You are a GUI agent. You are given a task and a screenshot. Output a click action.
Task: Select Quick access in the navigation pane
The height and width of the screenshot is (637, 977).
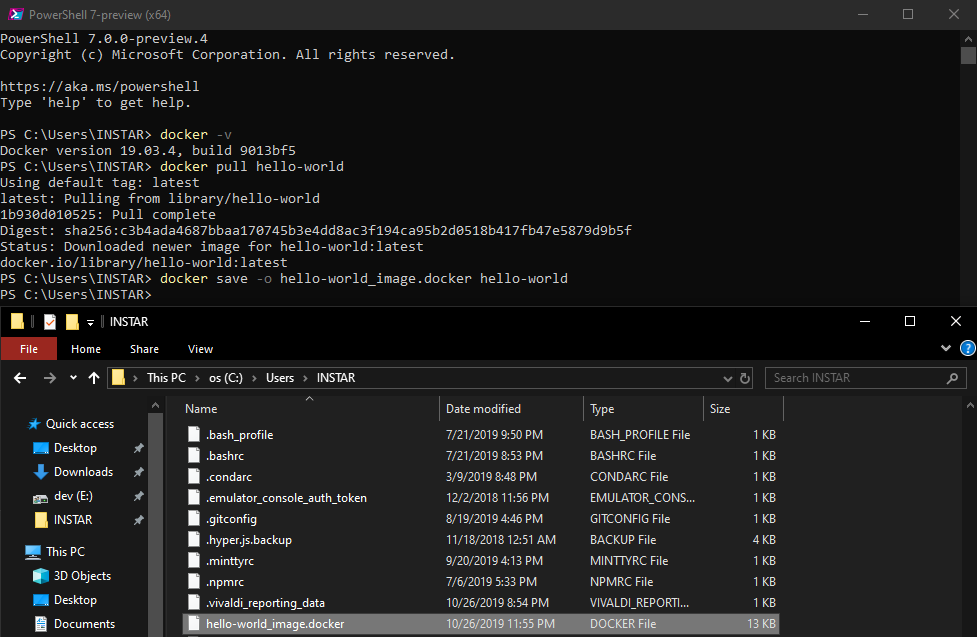(x=80, y=424)
